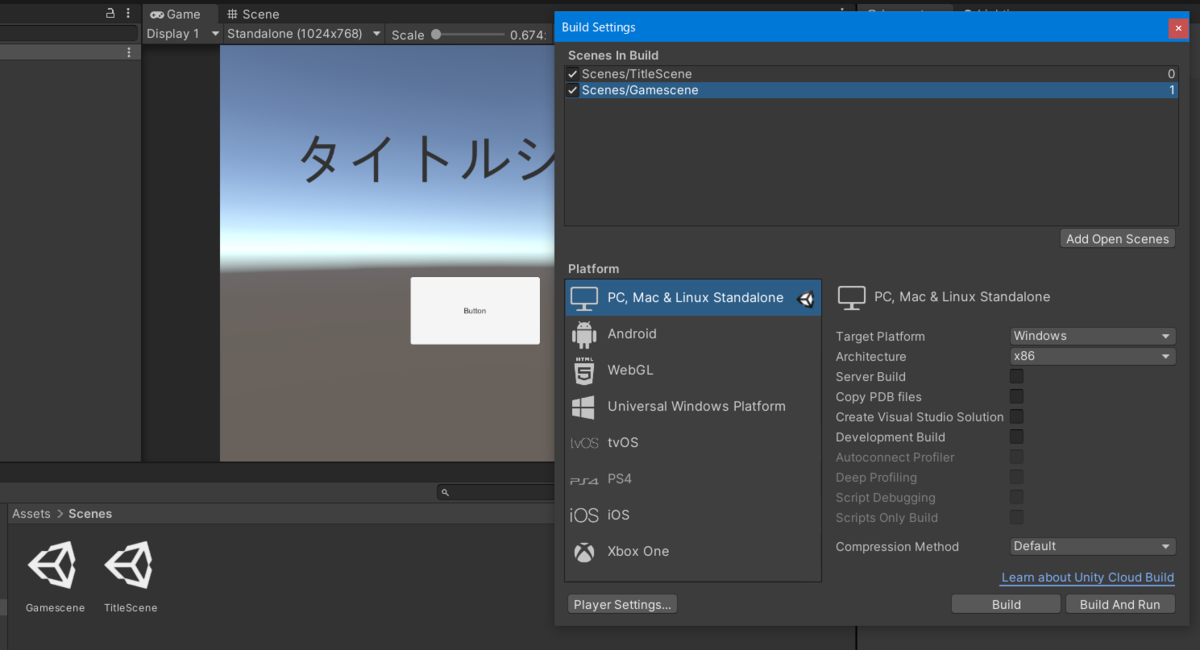This screenshot has height=650, width=1200.
Task: Click the lock icon in the left panel header
Action: [111, 13]
